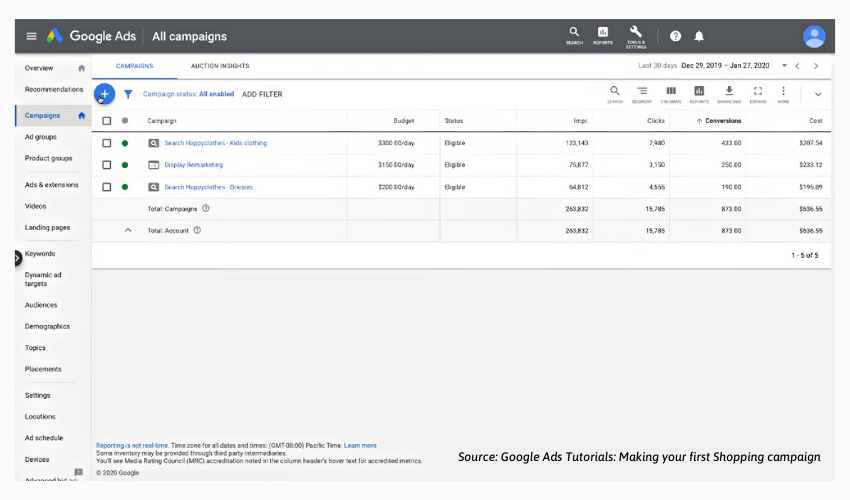
Task: Click the Budget column header
Action: pos(404,121)
